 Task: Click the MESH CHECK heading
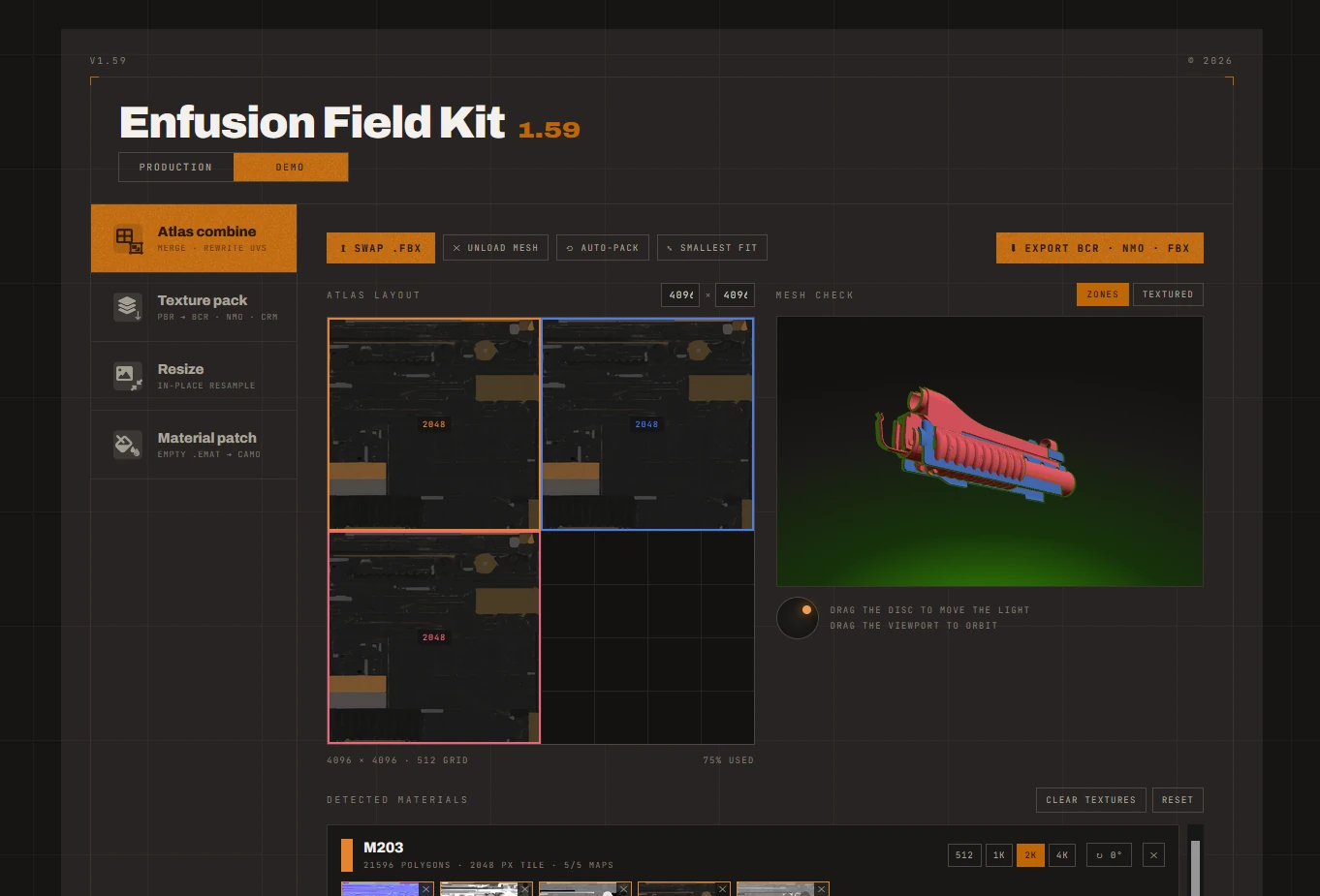click(815, 294)
